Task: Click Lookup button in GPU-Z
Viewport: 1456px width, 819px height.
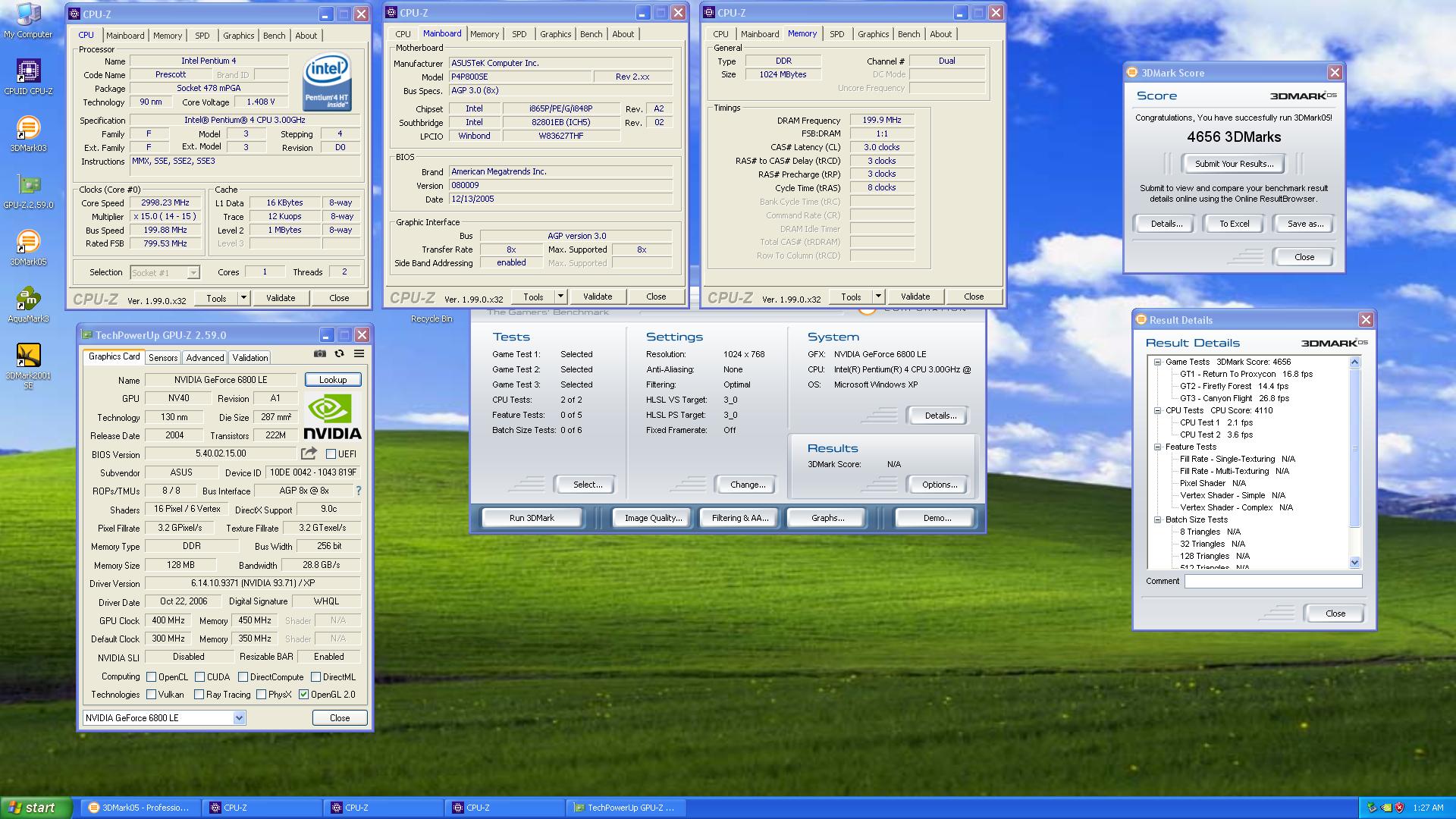Action: click(x=333, y=380)
